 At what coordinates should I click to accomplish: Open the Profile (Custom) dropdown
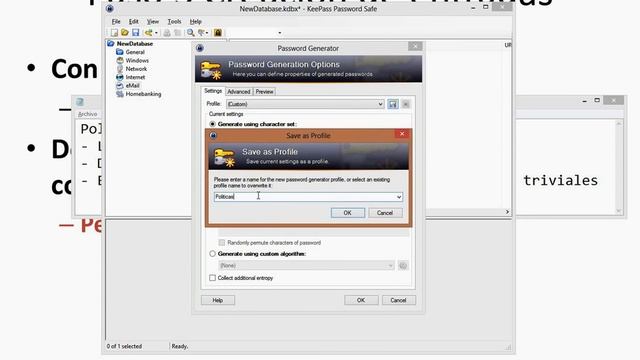(305, 104)
